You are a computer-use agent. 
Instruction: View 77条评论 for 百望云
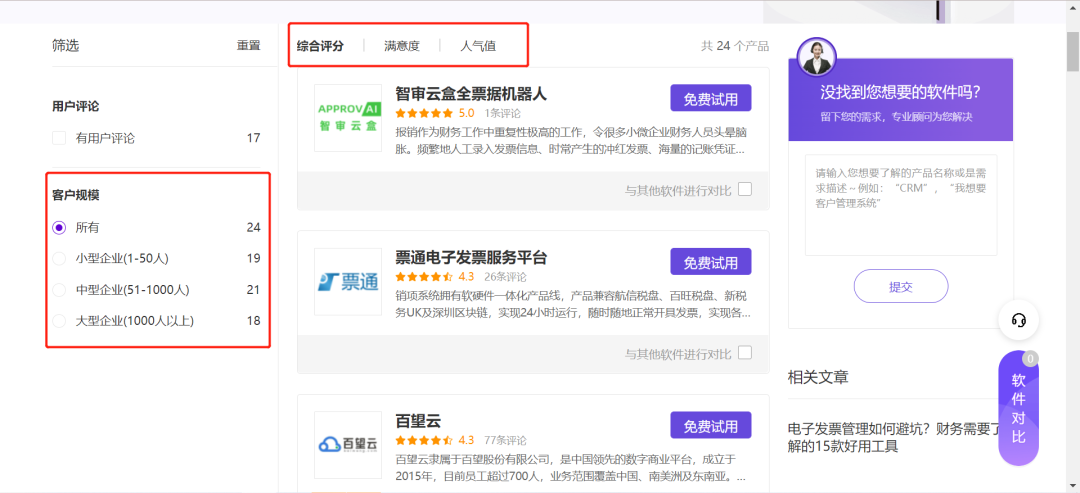pyautogui.click(x=505, y=440)
